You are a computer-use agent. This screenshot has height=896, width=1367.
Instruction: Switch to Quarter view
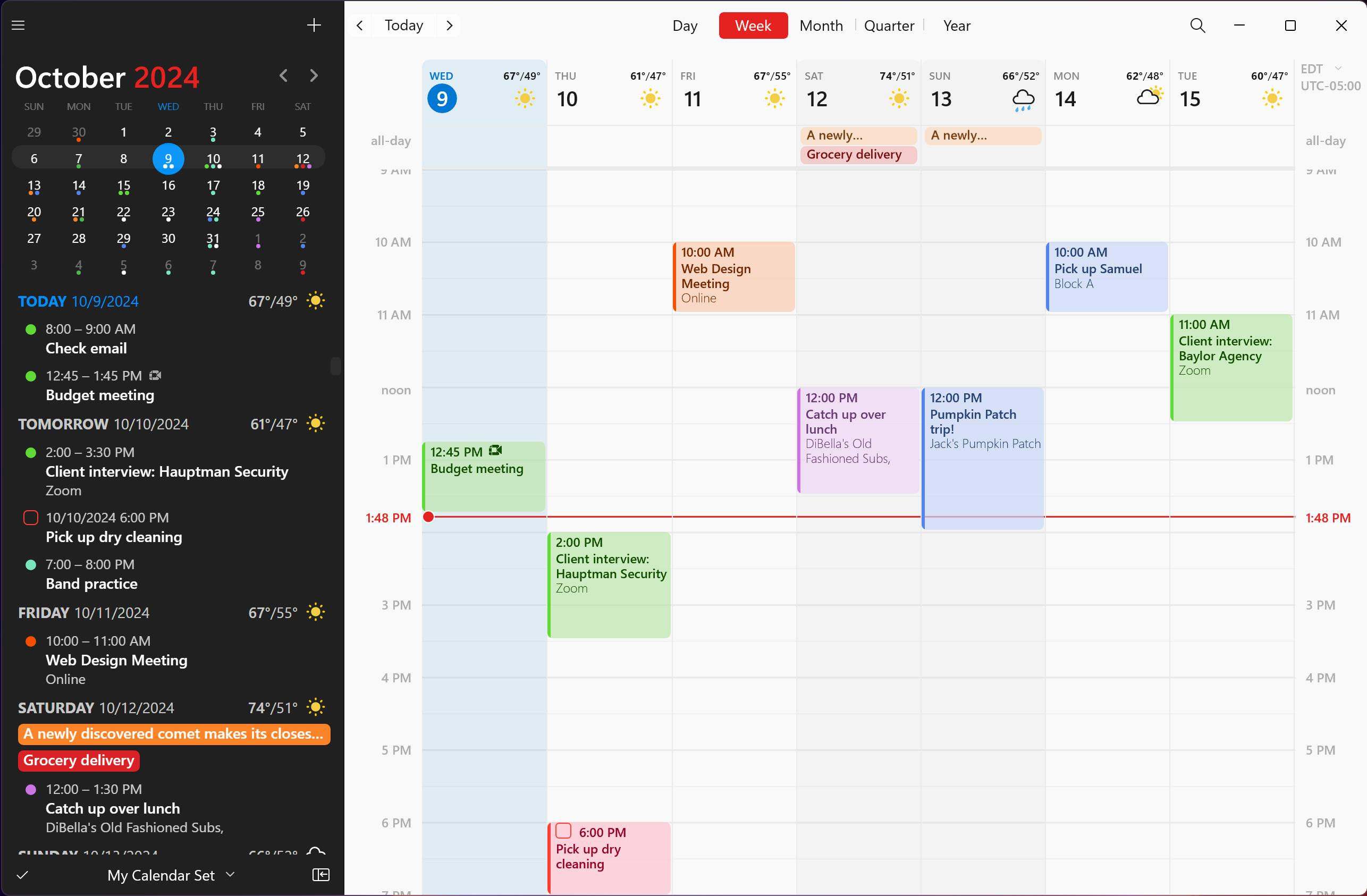coord(889,26)
